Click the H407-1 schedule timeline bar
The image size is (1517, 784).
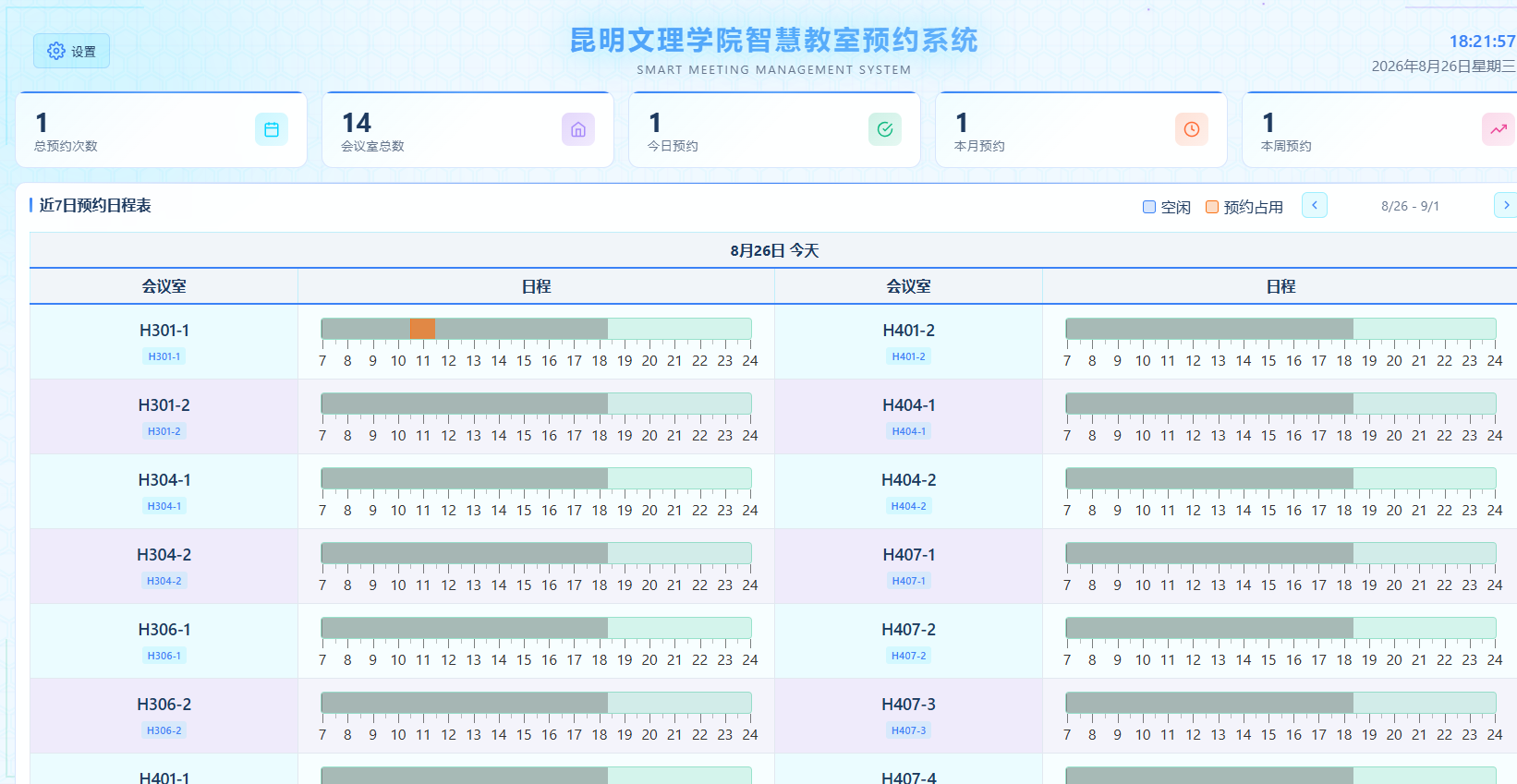[1280, 553]
